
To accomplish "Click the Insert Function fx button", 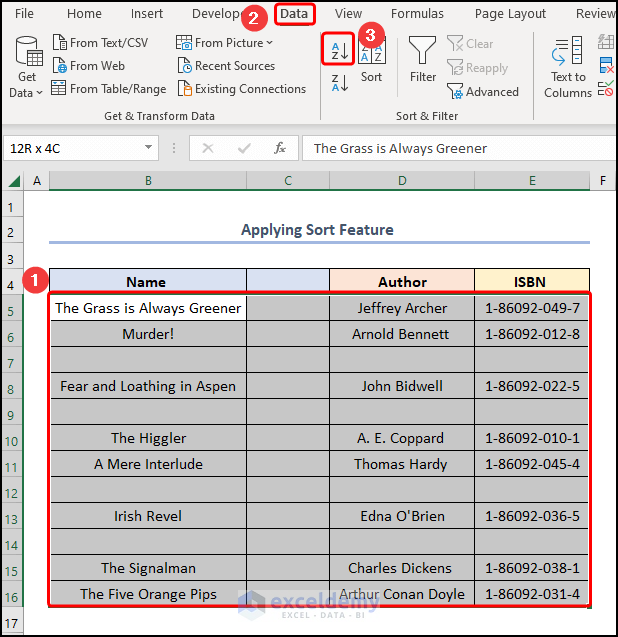I will 280,148.
